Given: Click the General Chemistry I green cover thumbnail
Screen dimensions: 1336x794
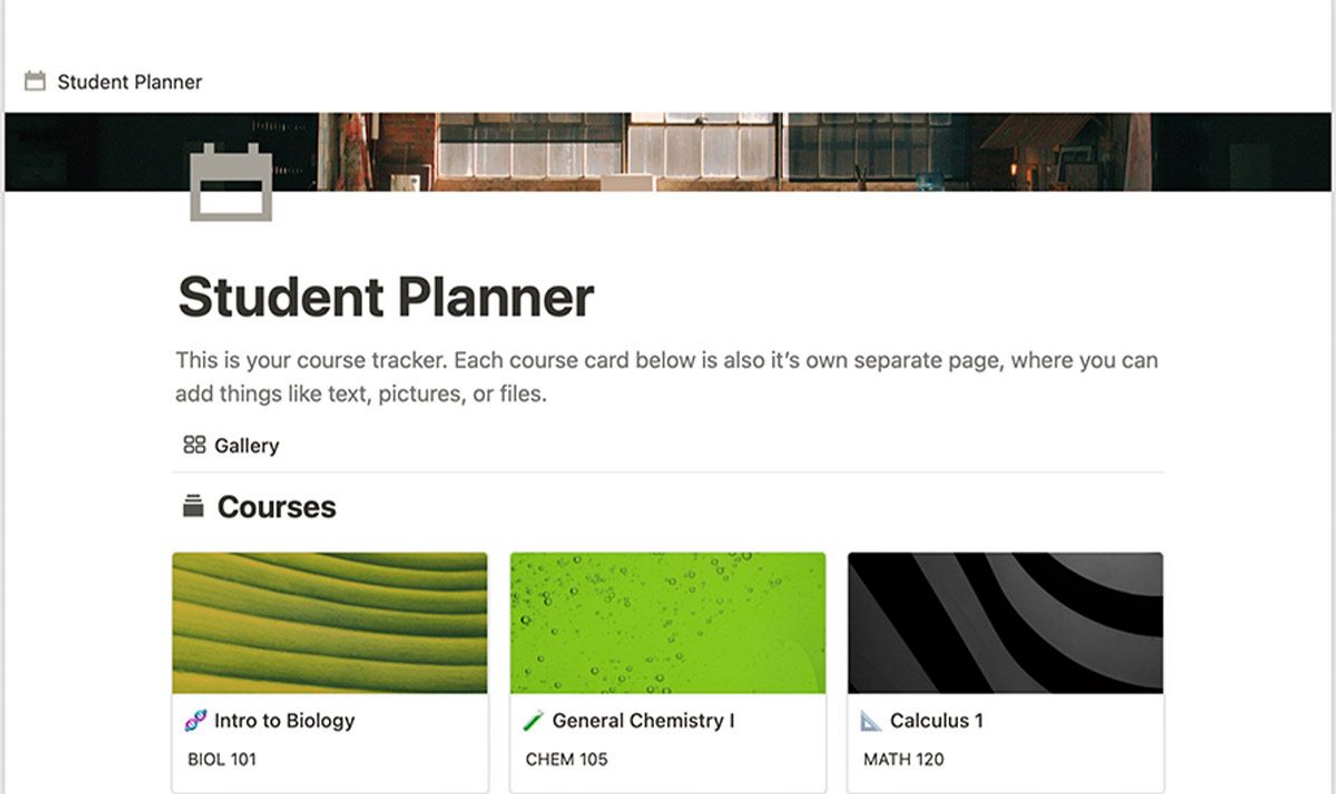Looking at the screenshot, I should point(668,623).
